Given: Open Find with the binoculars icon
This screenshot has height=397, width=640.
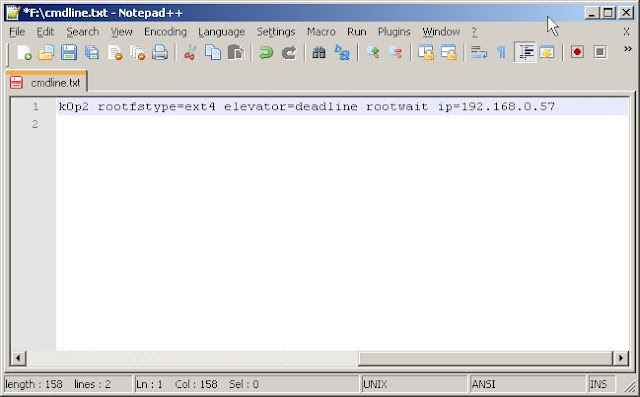Looking at the screenshot, I should (319, 53).
